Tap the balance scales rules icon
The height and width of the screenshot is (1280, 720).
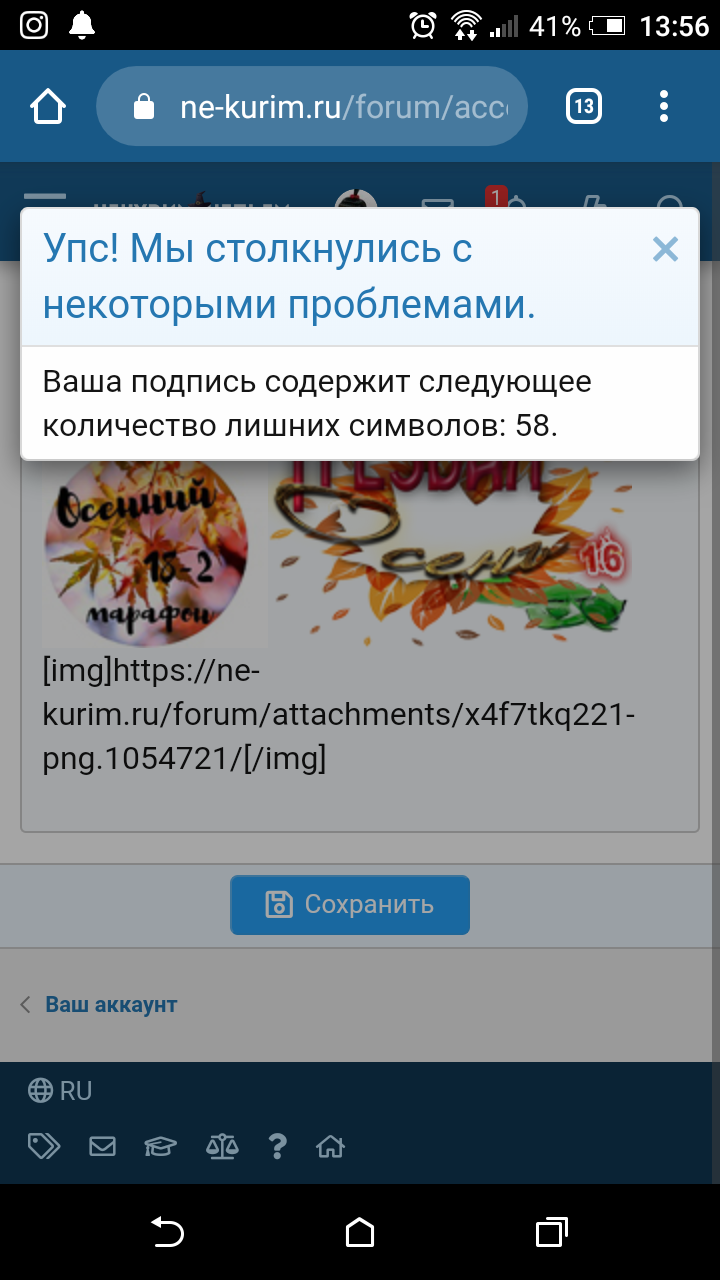[x=222, y=1146]
